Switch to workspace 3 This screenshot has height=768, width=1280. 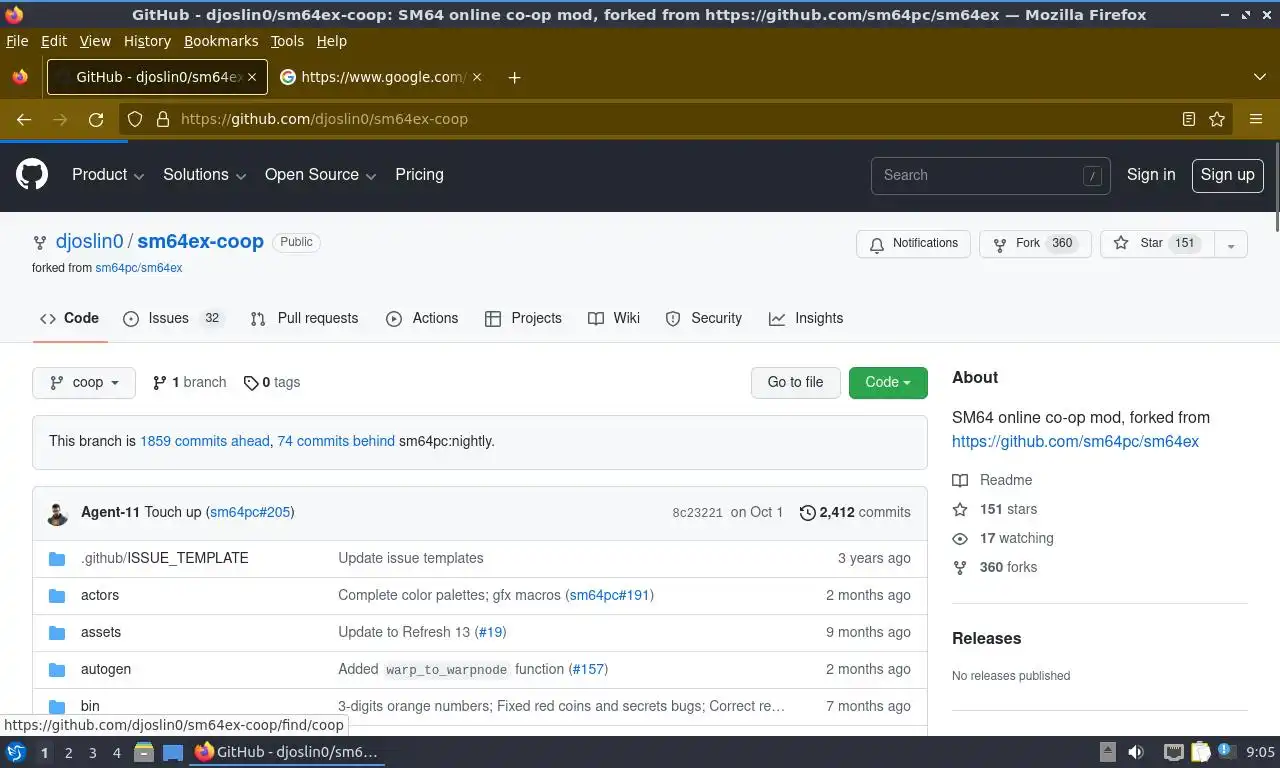tap(92, 752)
